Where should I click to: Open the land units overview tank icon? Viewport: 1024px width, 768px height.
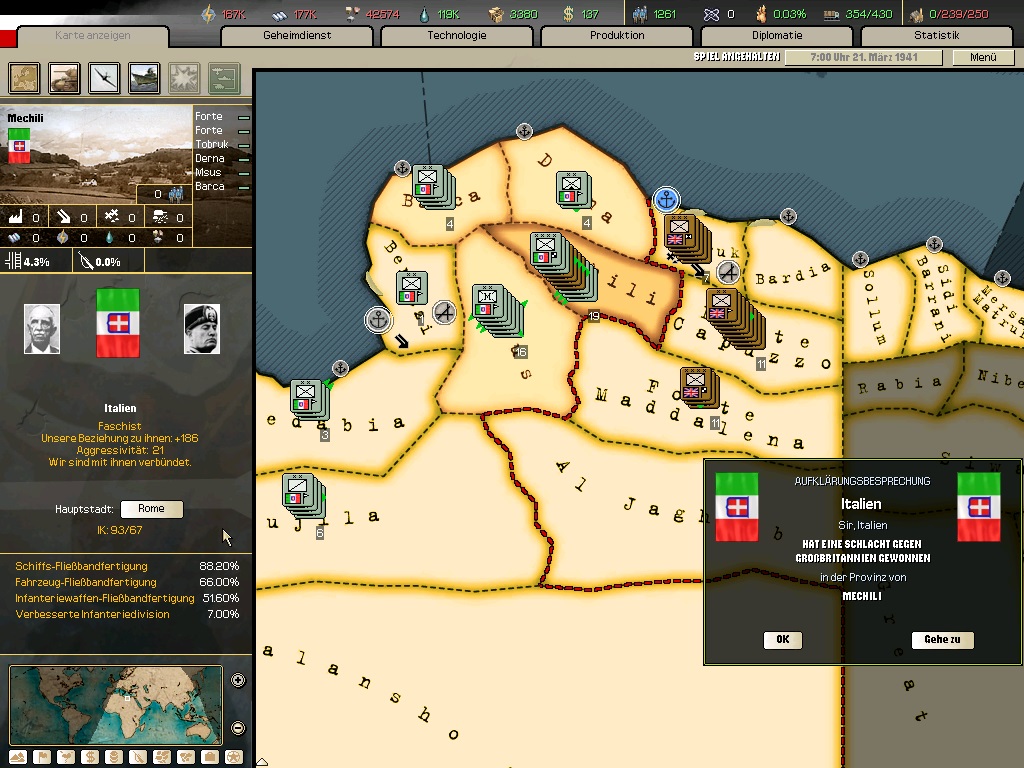(x=64, y=78)
